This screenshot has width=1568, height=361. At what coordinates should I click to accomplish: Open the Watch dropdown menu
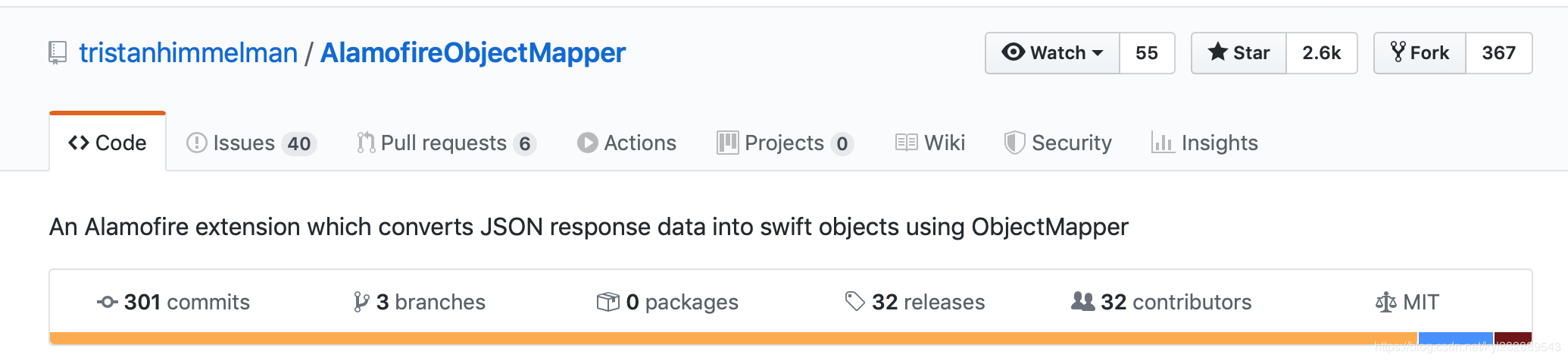pos(1052,53)
